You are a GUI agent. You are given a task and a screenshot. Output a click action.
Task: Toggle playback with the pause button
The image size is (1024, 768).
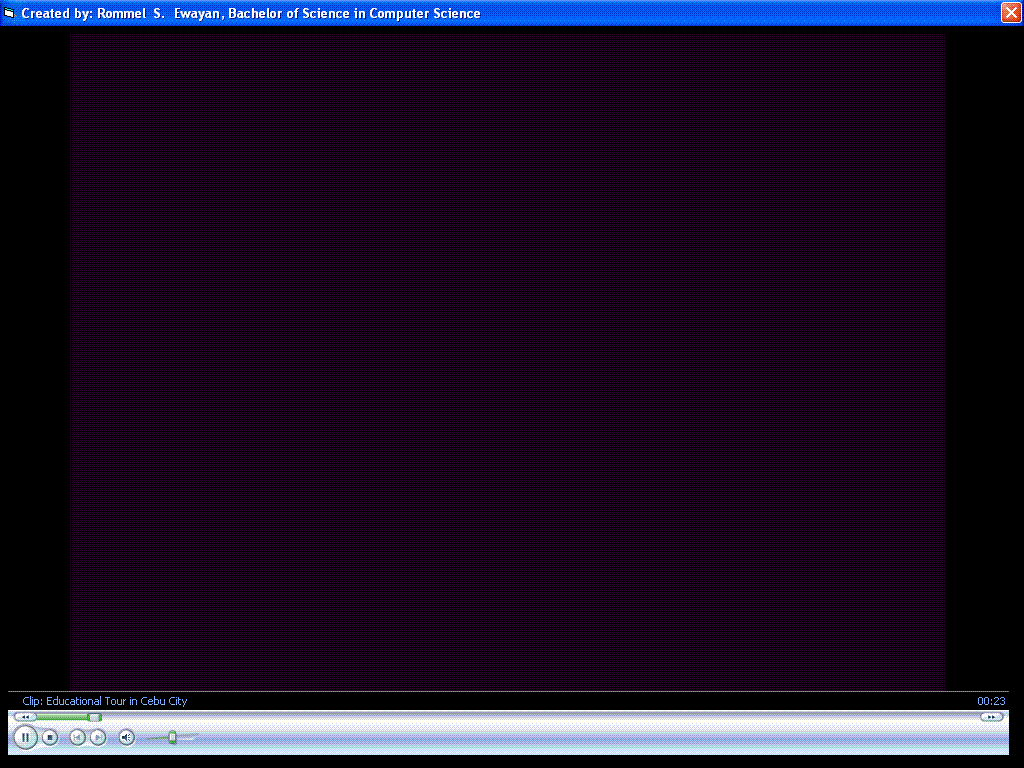click(25, 737)
